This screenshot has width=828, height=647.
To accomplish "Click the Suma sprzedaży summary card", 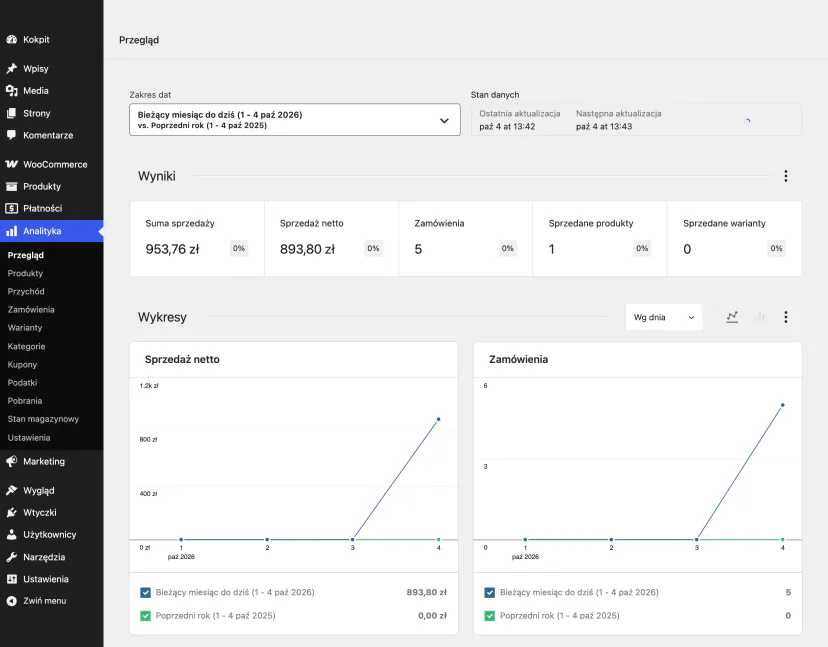I will click(197, 239).
